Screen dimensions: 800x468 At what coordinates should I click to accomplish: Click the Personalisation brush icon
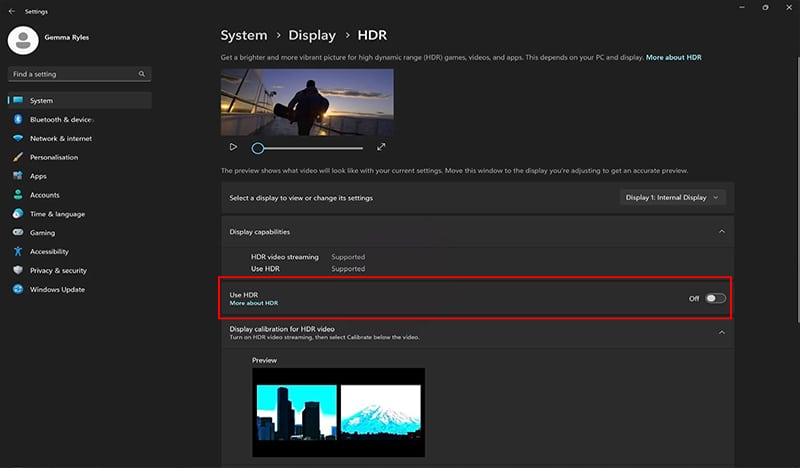tap(18, 157)
